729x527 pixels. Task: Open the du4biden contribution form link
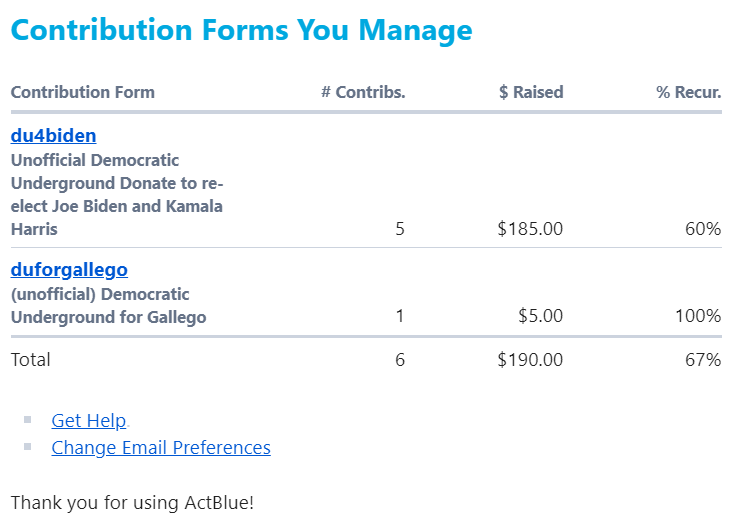click(53, 136)
